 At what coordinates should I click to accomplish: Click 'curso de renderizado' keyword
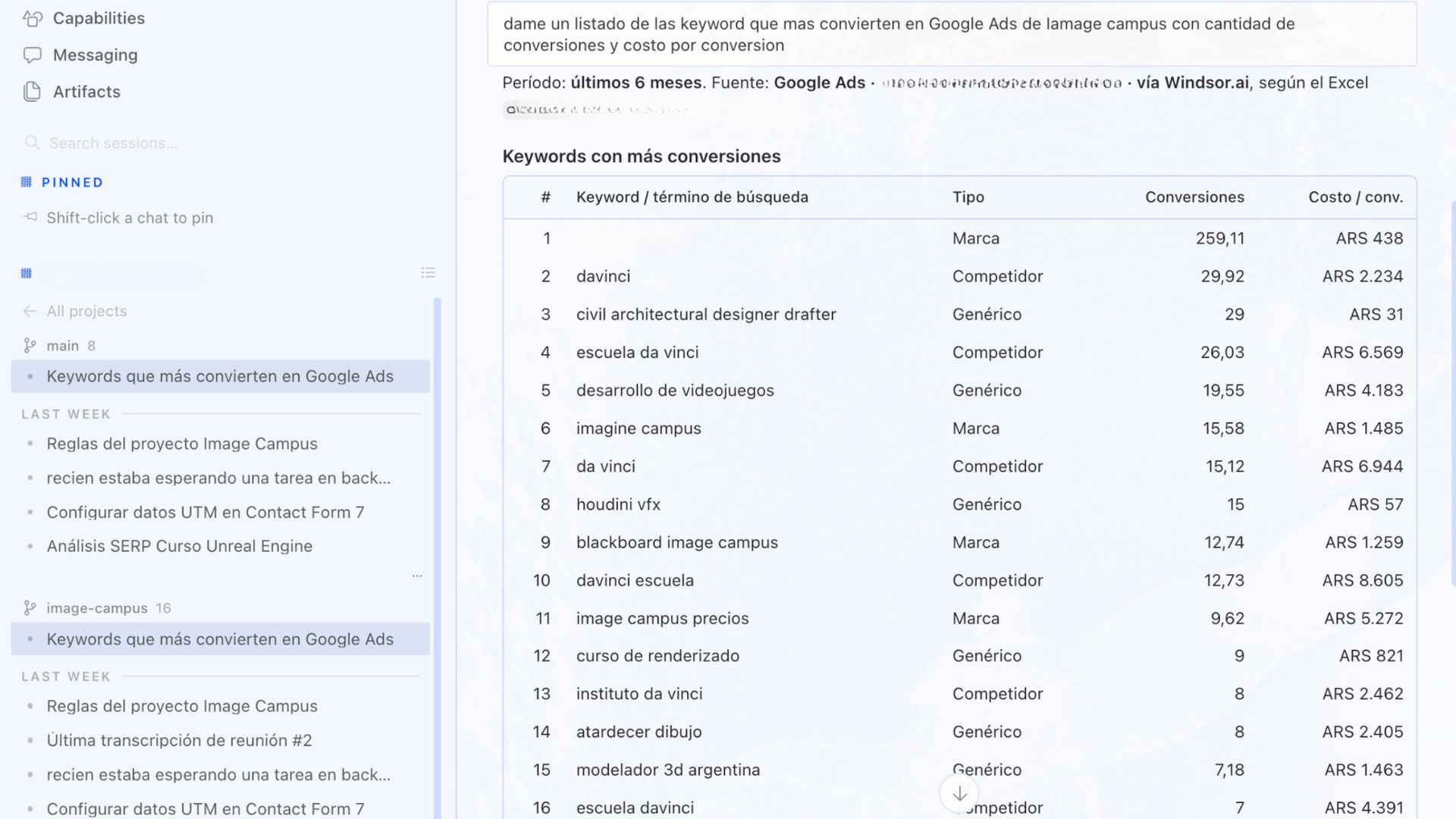(x=657, y=656)
